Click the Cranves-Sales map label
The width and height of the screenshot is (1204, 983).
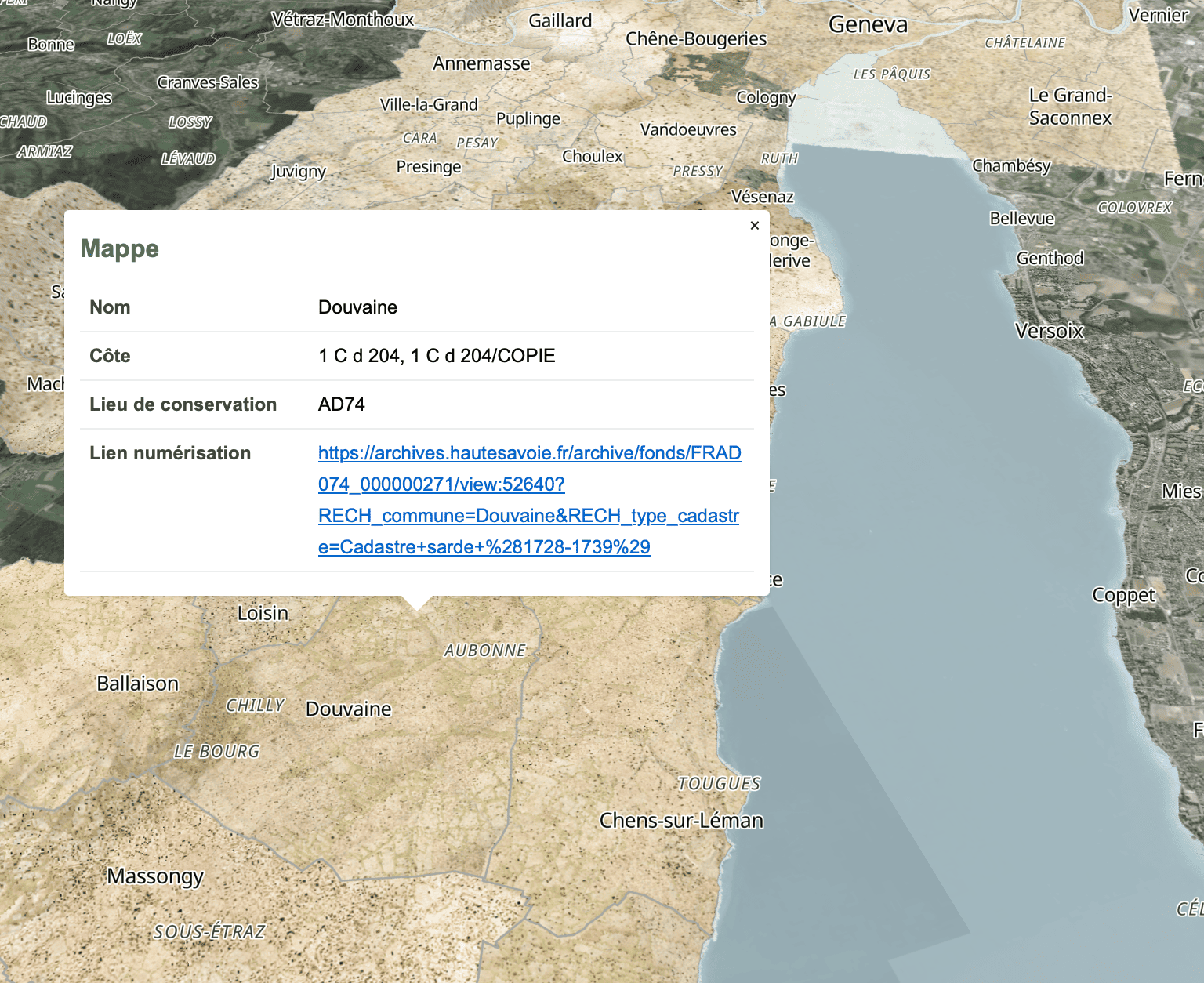208,82
